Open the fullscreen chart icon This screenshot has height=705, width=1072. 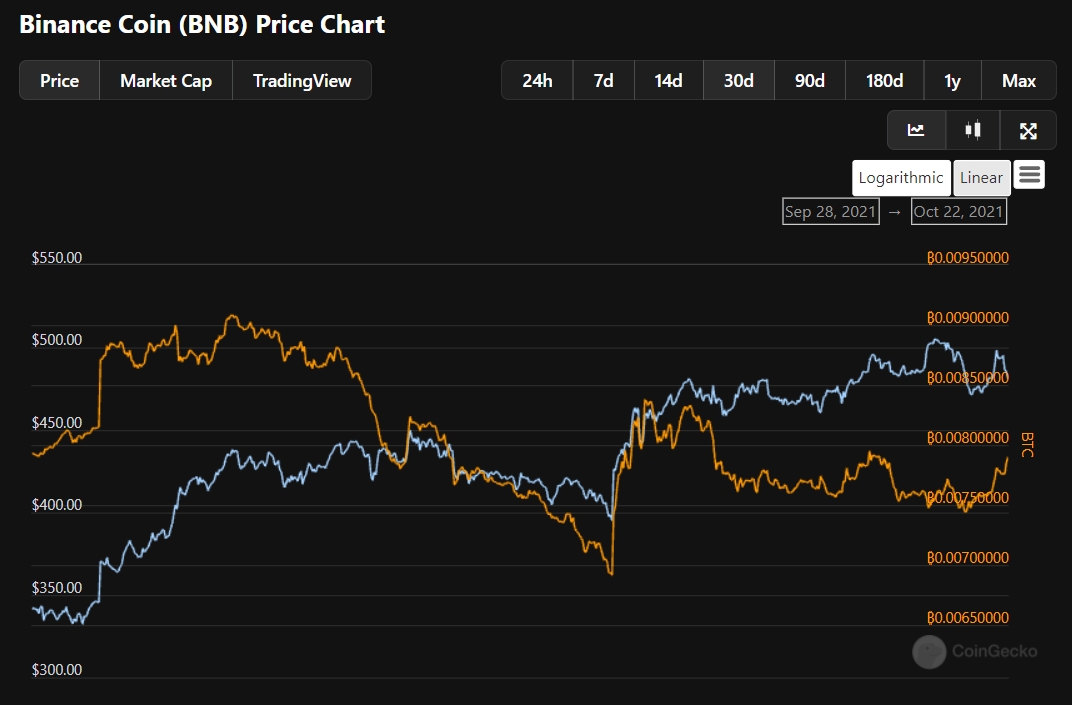[1028, 130]
